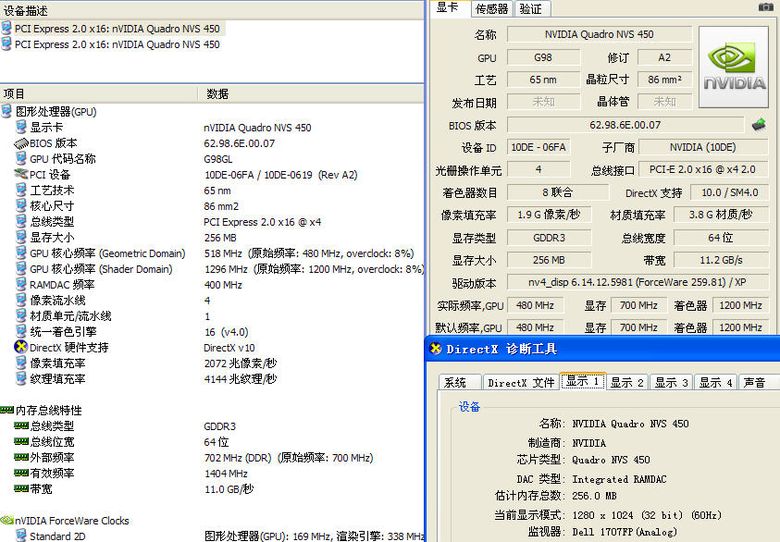Click the GPU field showing G98
Screen dimensions: 780x542
[x=543, y=57]
